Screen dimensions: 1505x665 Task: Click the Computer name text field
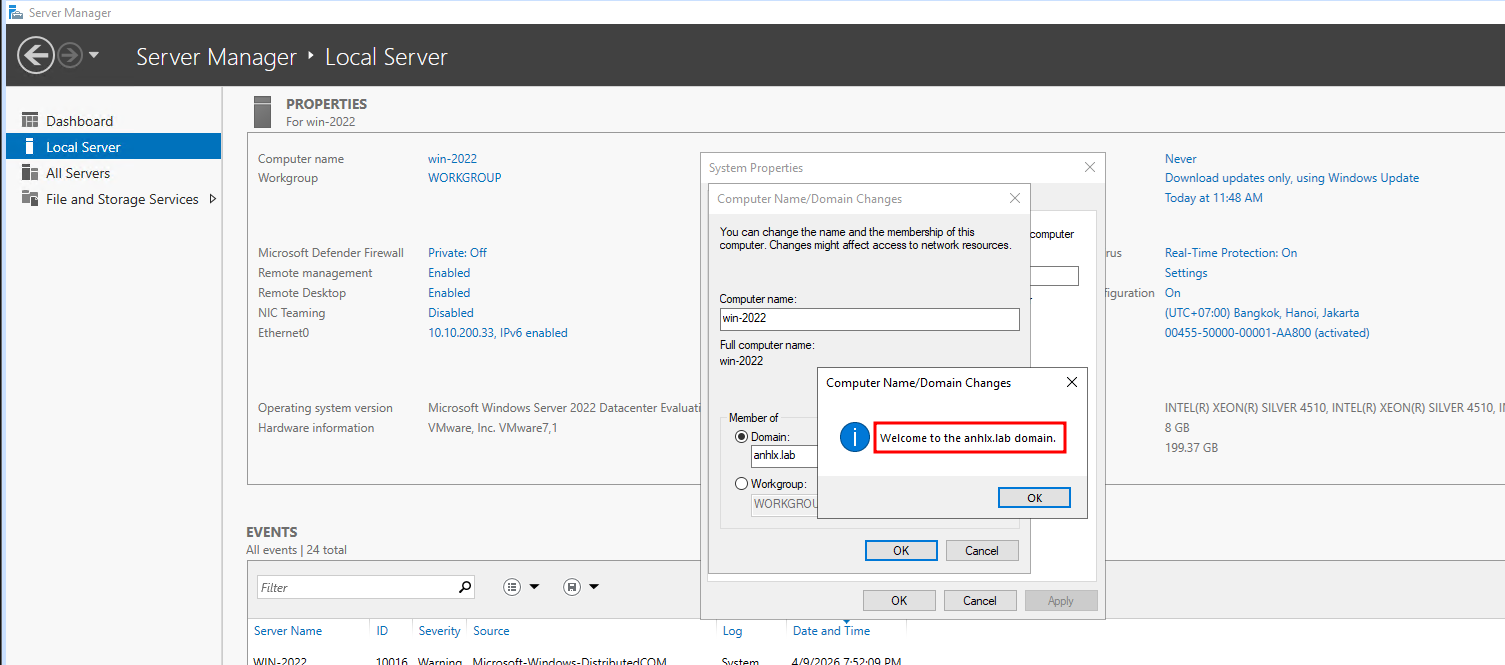(869, 319)
